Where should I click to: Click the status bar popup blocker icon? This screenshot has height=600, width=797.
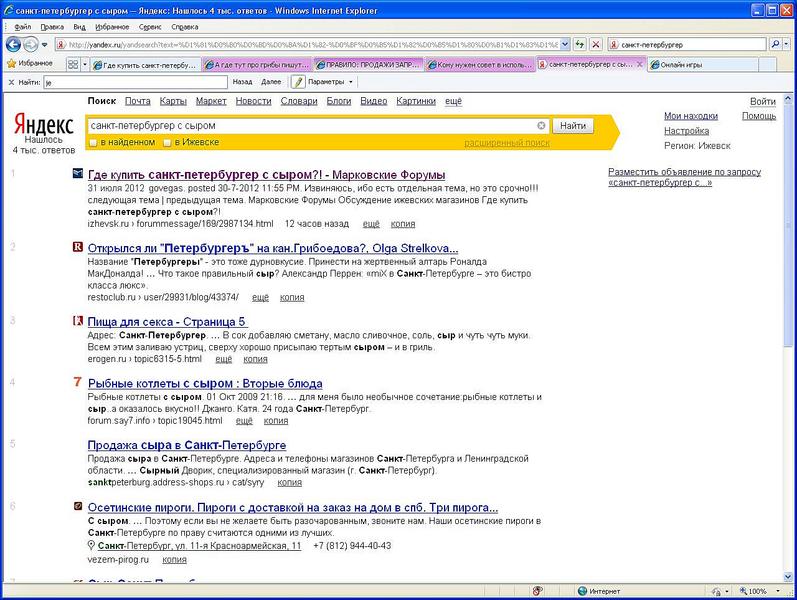pyautogui.click(x=537, y=591)
